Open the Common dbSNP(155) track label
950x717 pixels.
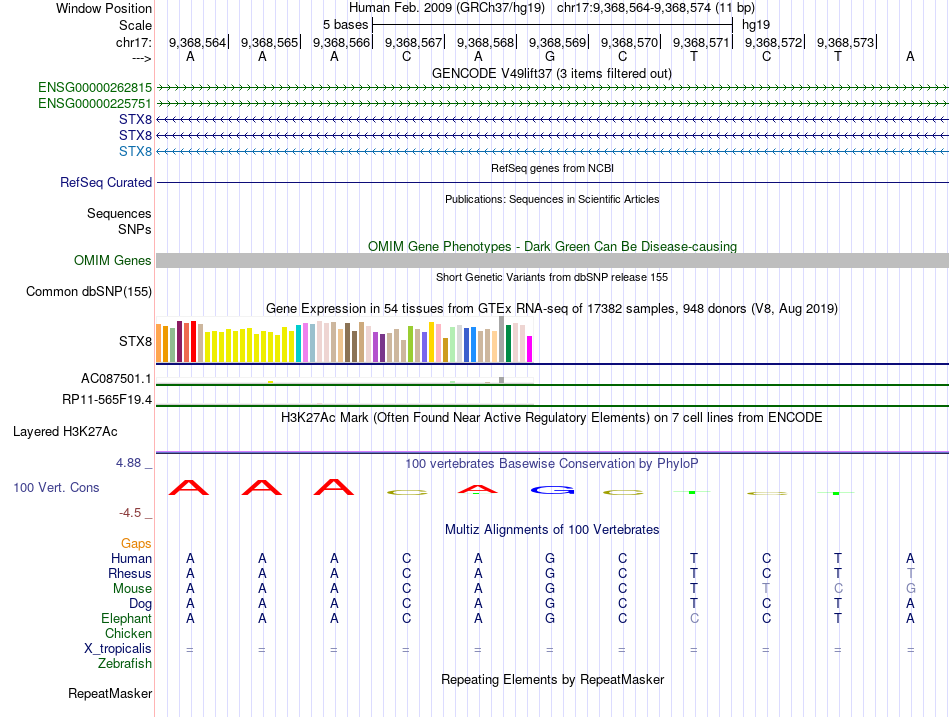tap(89, 292)
